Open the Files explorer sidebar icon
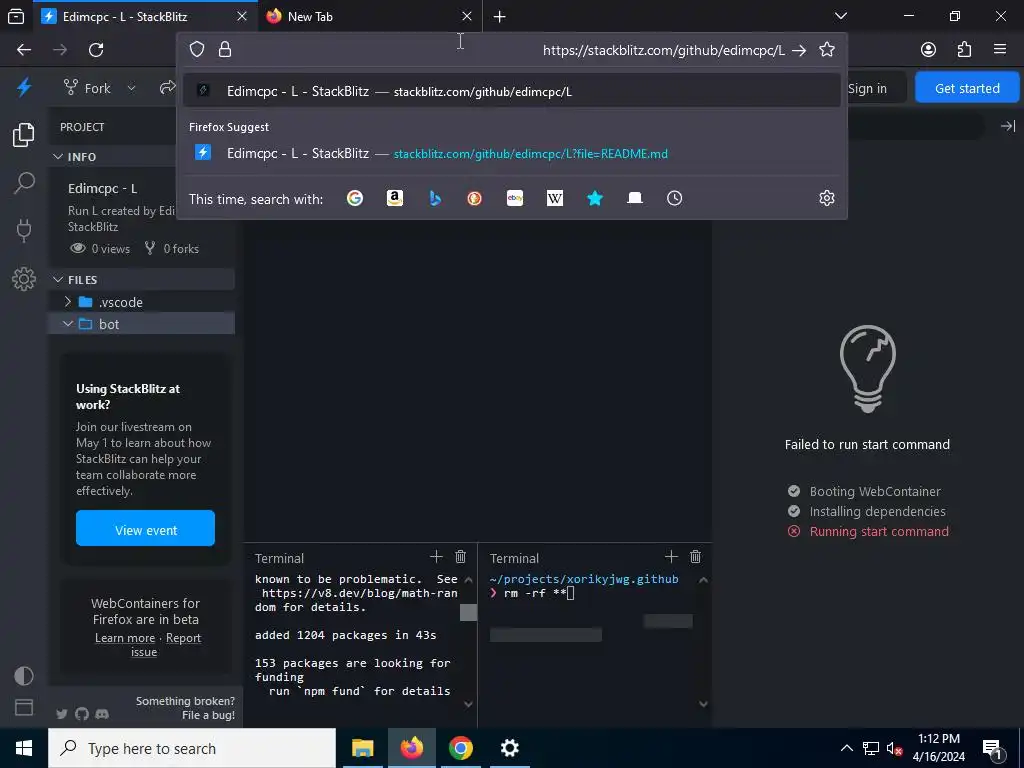This screenshot has height=768, width=1024. pos(24,135)
